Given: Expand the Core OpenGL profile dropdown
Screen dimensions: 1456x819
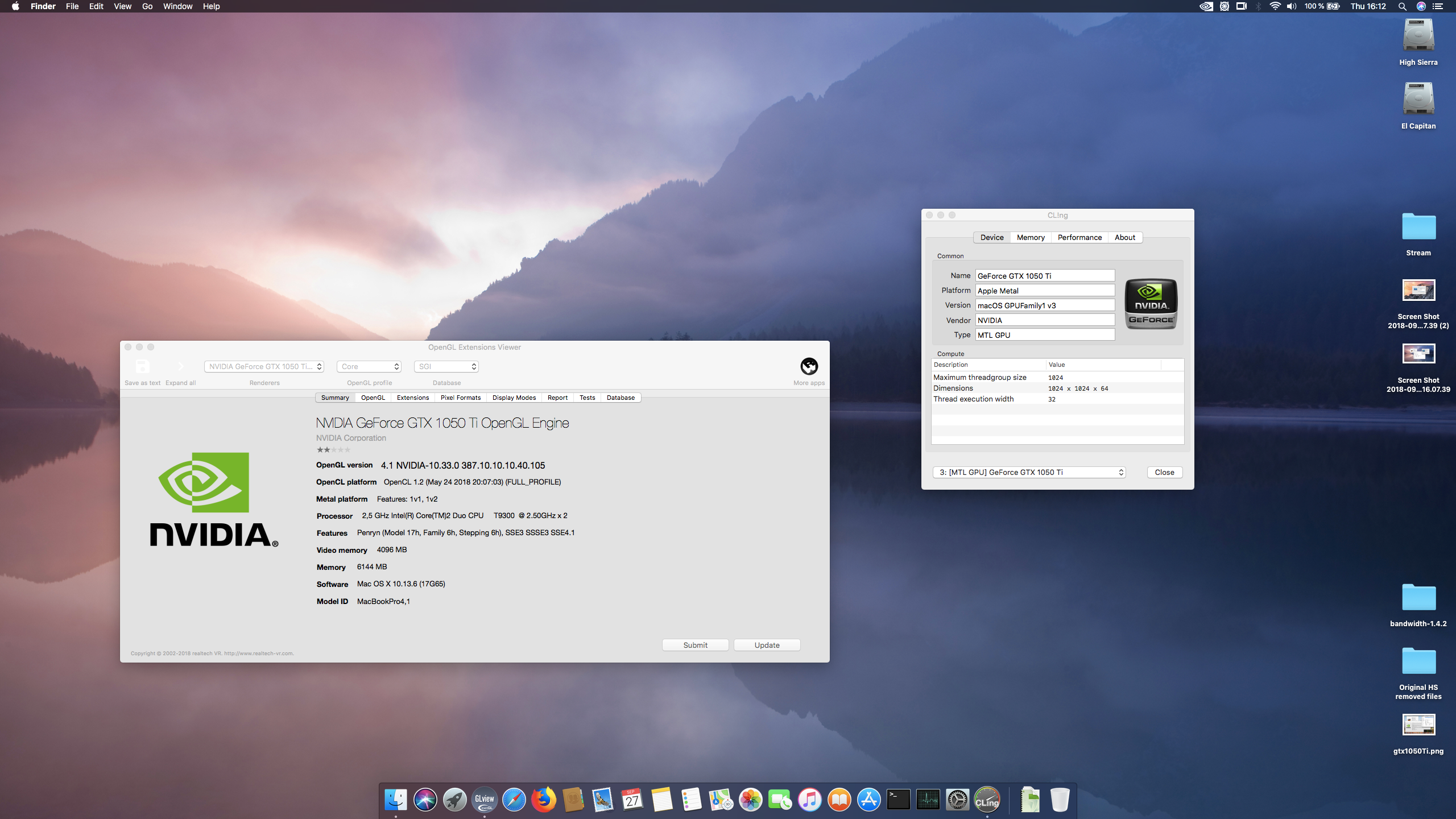Looking at the screenshot, I should (x=370, y=366).
